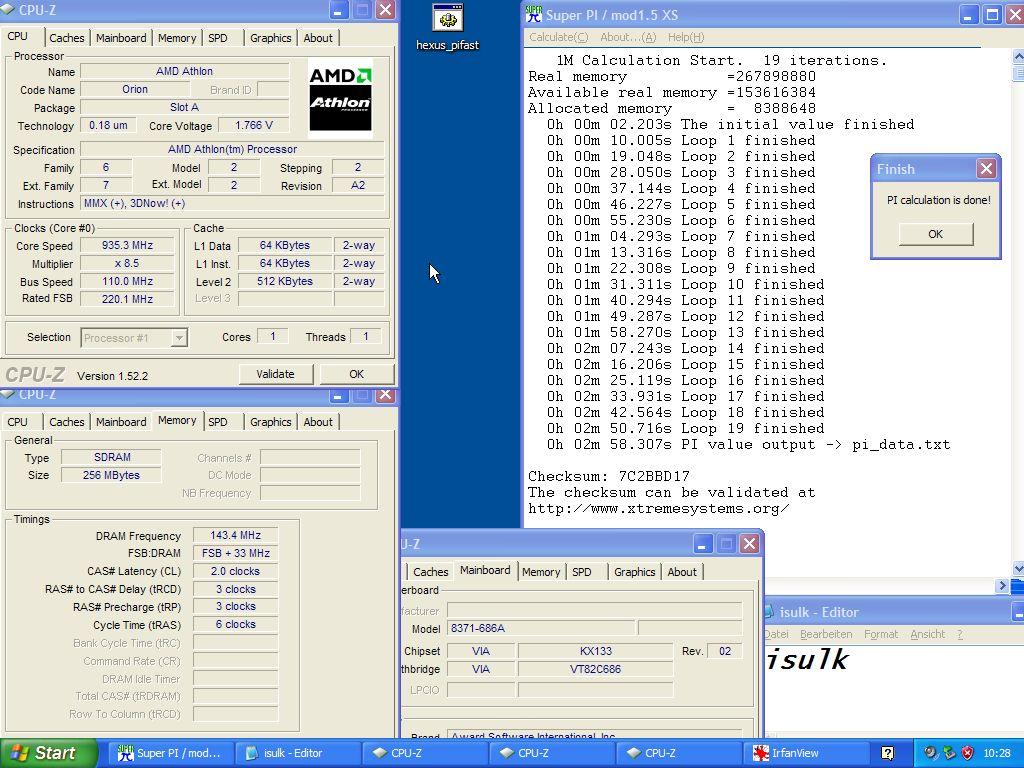Switch to third CPU-Z taskbar window
The image size is (1024, 768).
[677, 753]
